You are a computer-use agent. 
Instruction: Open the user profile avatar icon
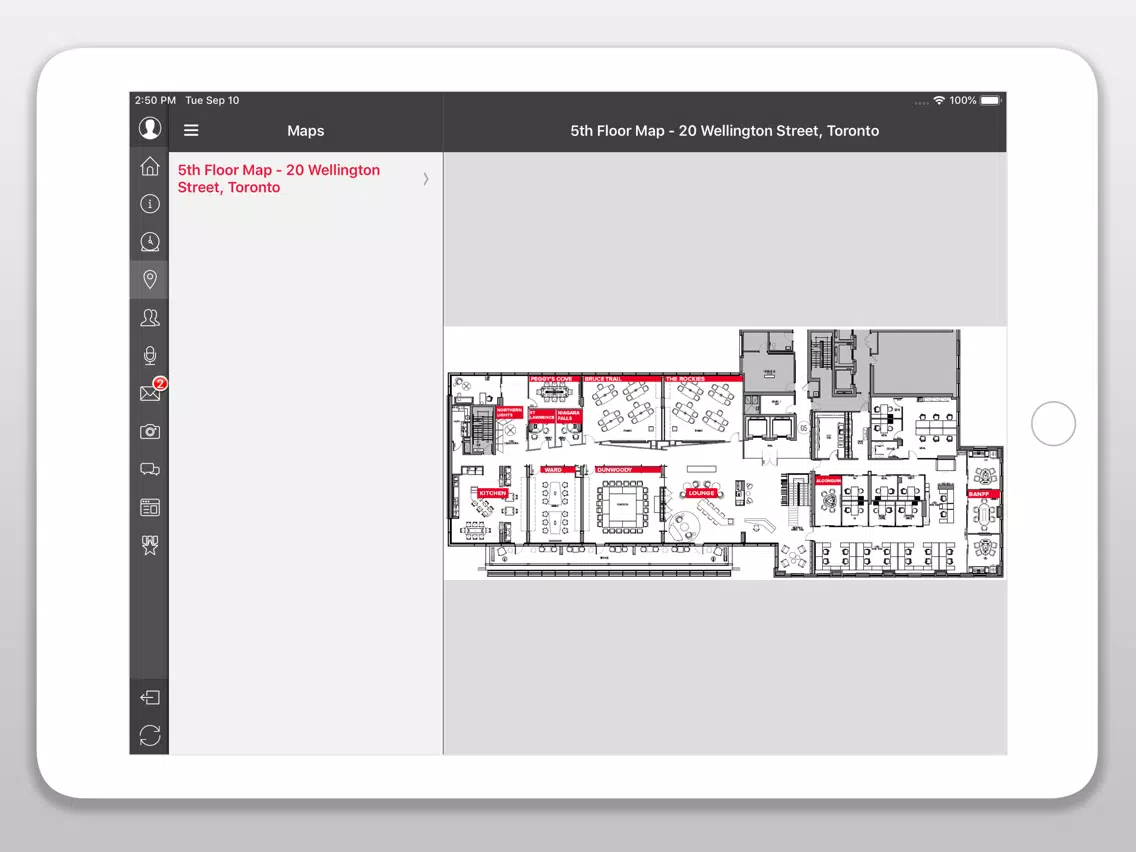[x=150, y=128]
